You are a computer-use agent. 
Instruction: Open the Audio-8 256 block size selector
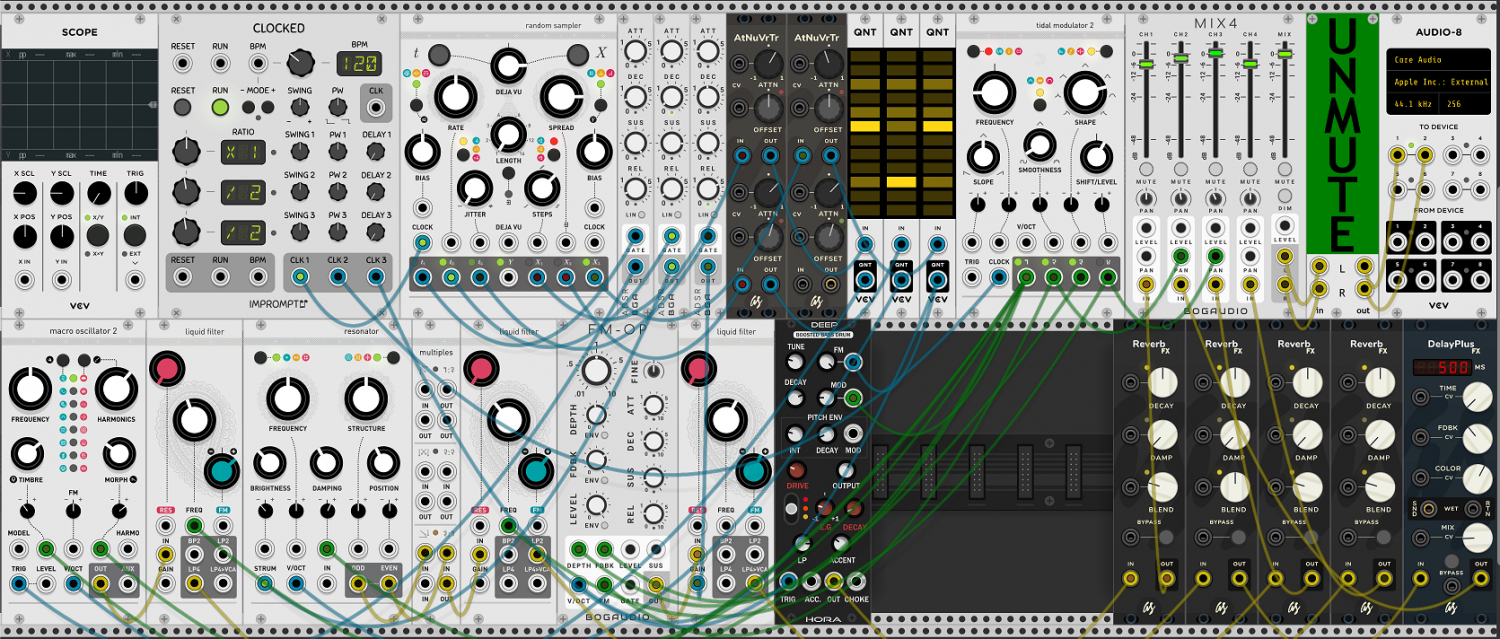coord(1463,103)
